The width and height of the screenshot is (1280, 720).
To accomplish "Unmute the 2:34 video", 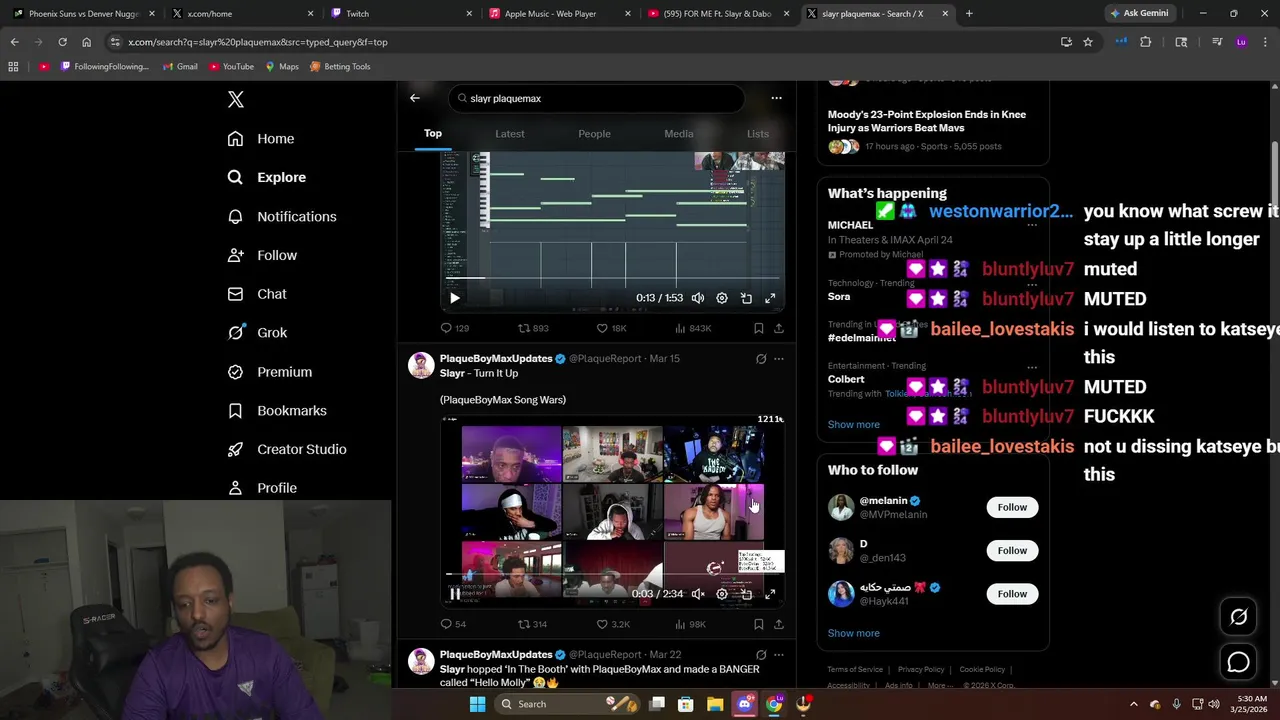I will click(698, 594).
